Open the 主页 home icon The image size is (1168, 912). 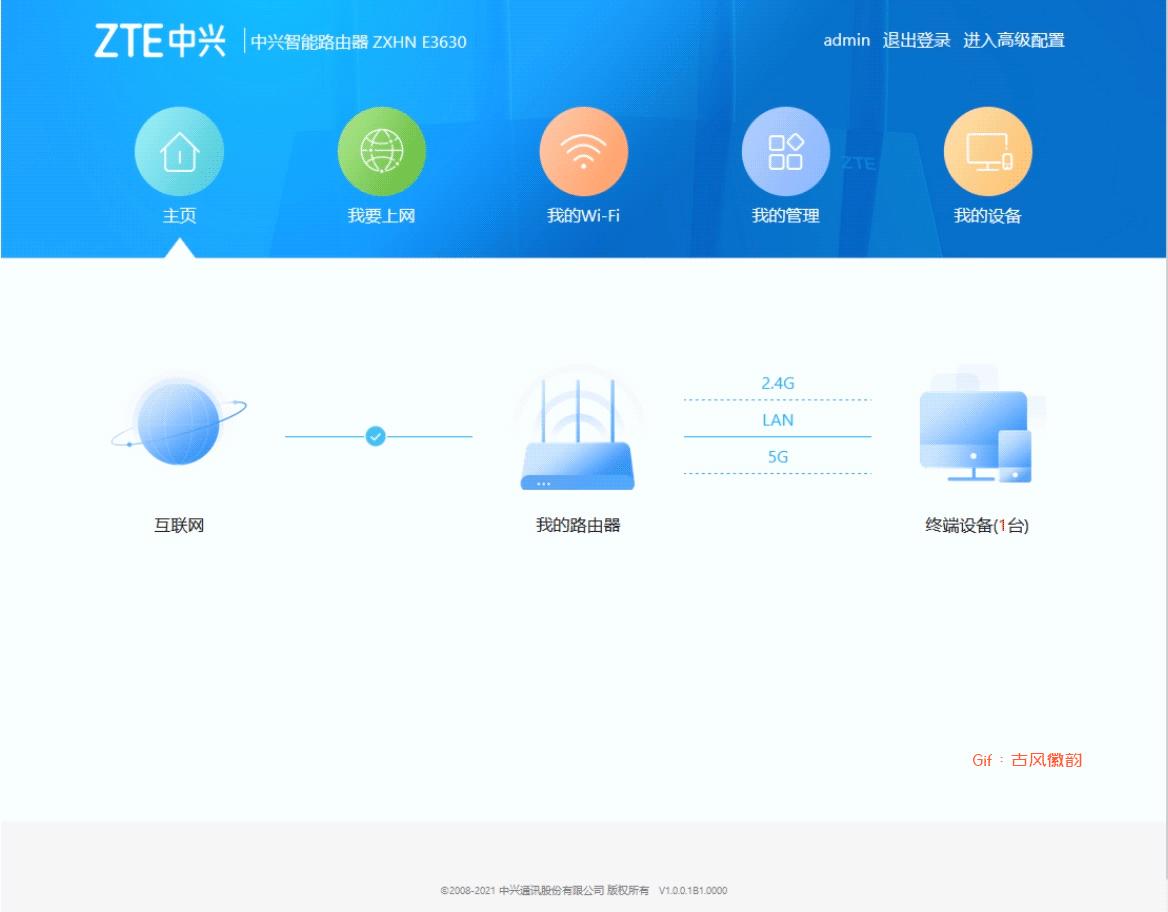(x=179, y=151)
